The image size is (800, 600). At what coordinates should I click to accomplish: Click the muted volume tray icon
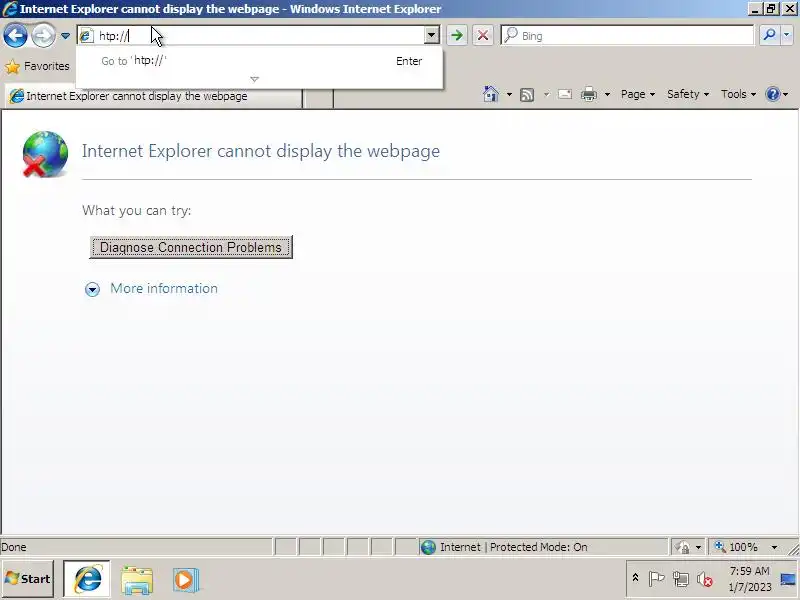(705, 579)
